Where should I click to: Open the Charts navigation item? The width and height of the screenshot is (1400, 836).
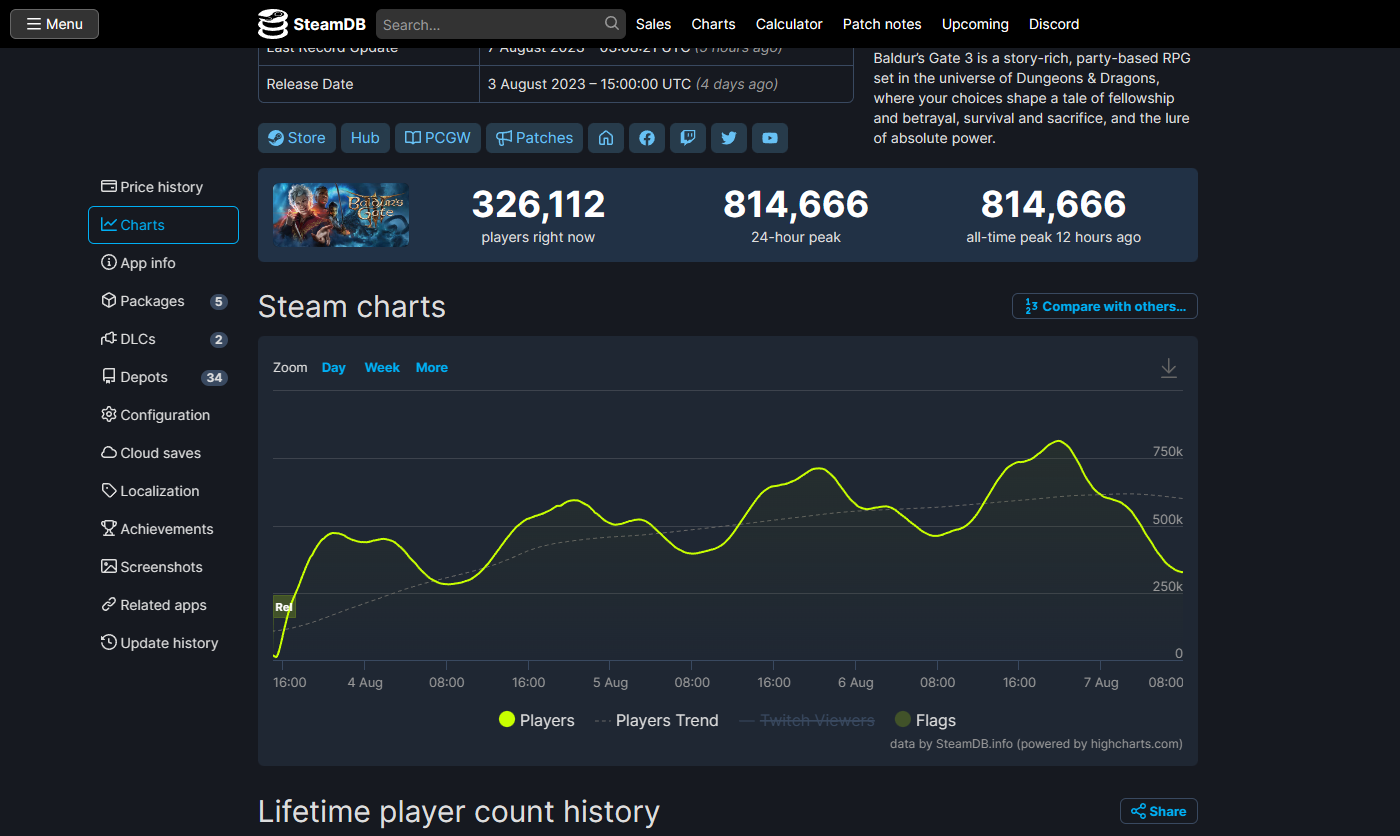713,24
